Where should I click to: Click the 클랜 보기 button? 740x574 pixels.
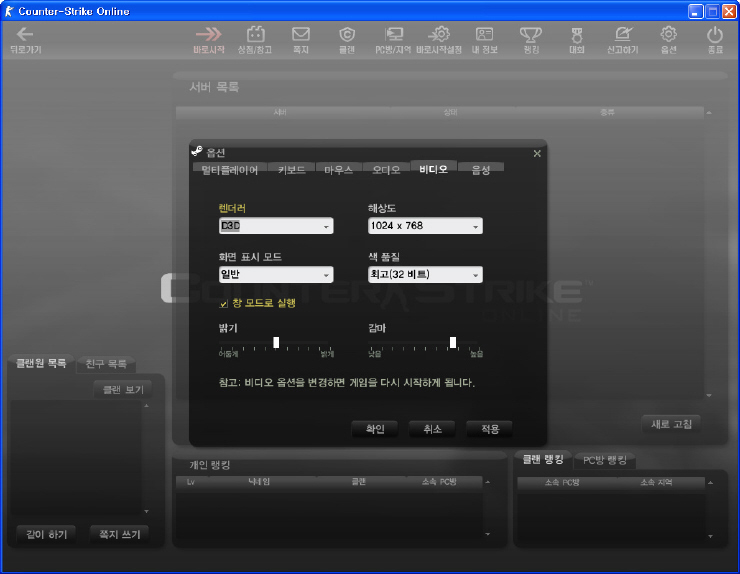pos(123,389)
